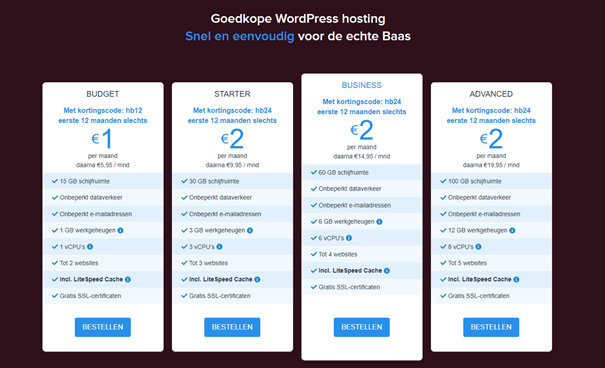Click info icon beside Budget 1 vCPU's
605x368 pixels.
click(x=90, y=246)
